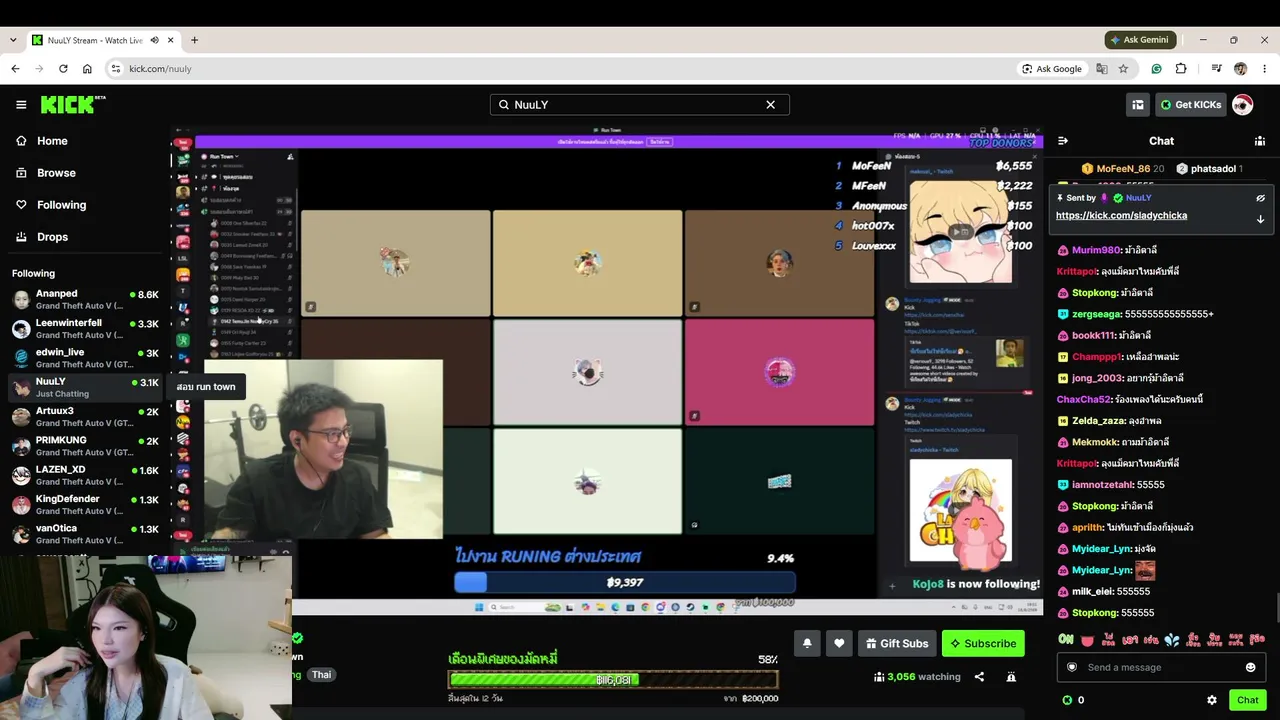Select the Thai language tag

(321, 675)
